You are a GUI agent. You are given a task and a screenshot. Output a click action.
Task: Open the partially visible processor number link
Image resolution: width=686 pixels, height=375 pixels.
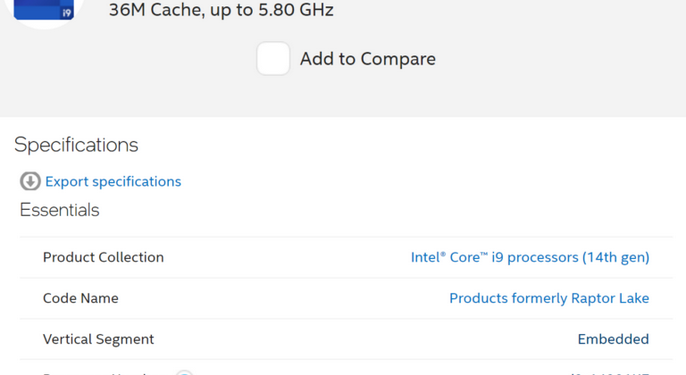(x=610, y=373)
